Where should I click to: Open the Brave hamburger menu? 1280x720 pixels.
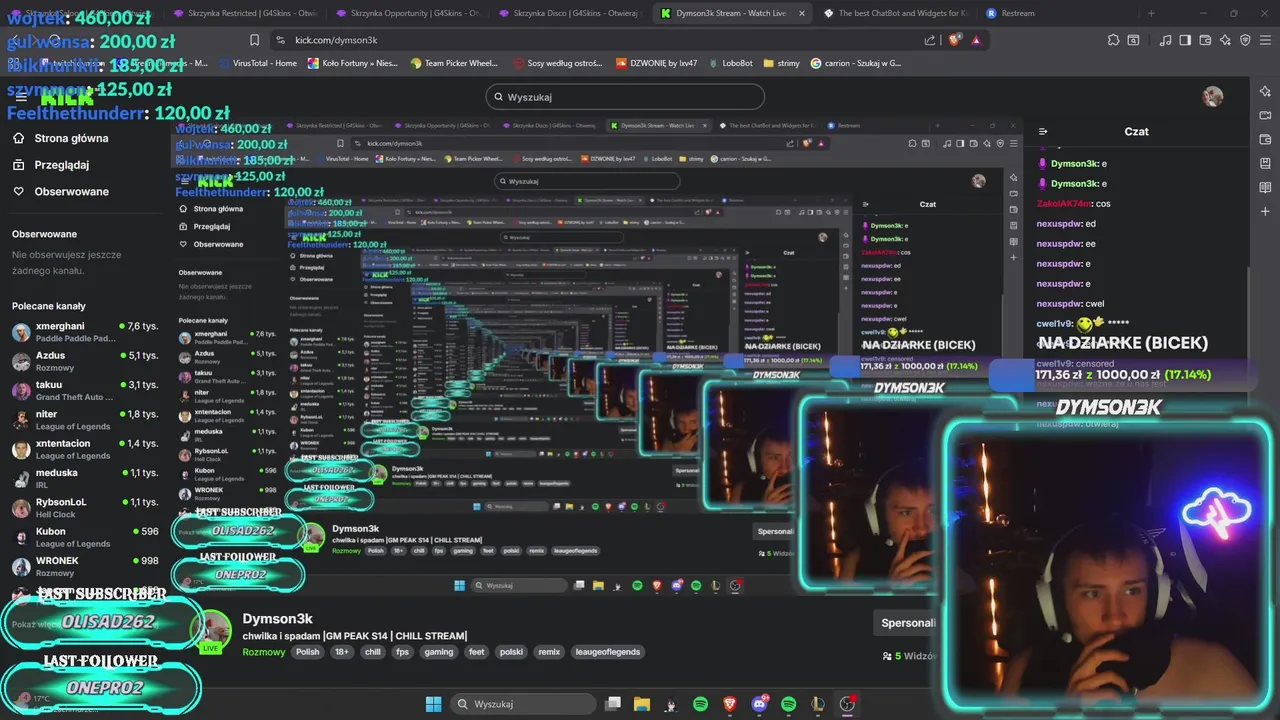tap(1265, 40)
